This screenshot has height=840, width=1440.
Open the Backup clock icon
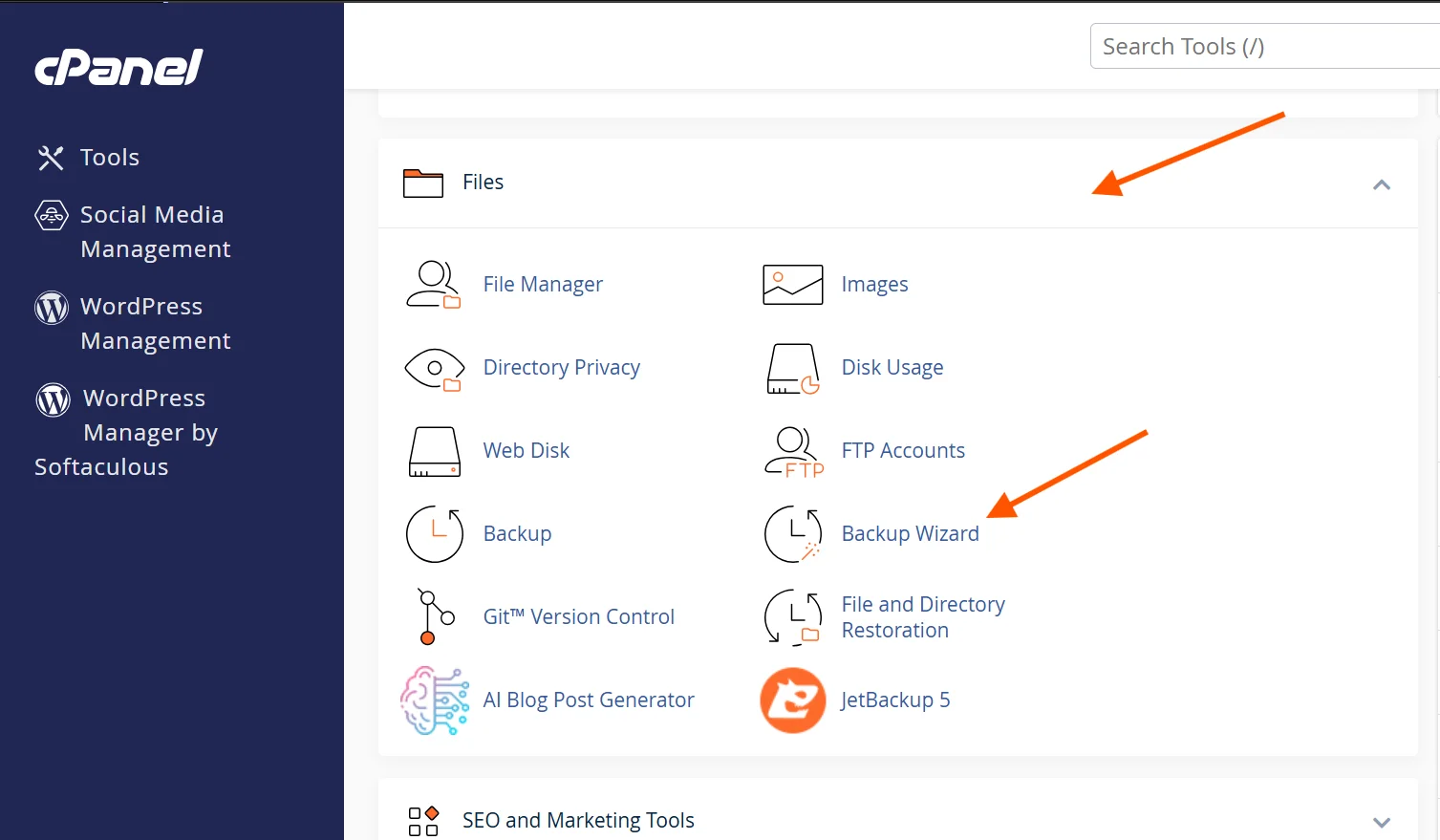(434, 534)
